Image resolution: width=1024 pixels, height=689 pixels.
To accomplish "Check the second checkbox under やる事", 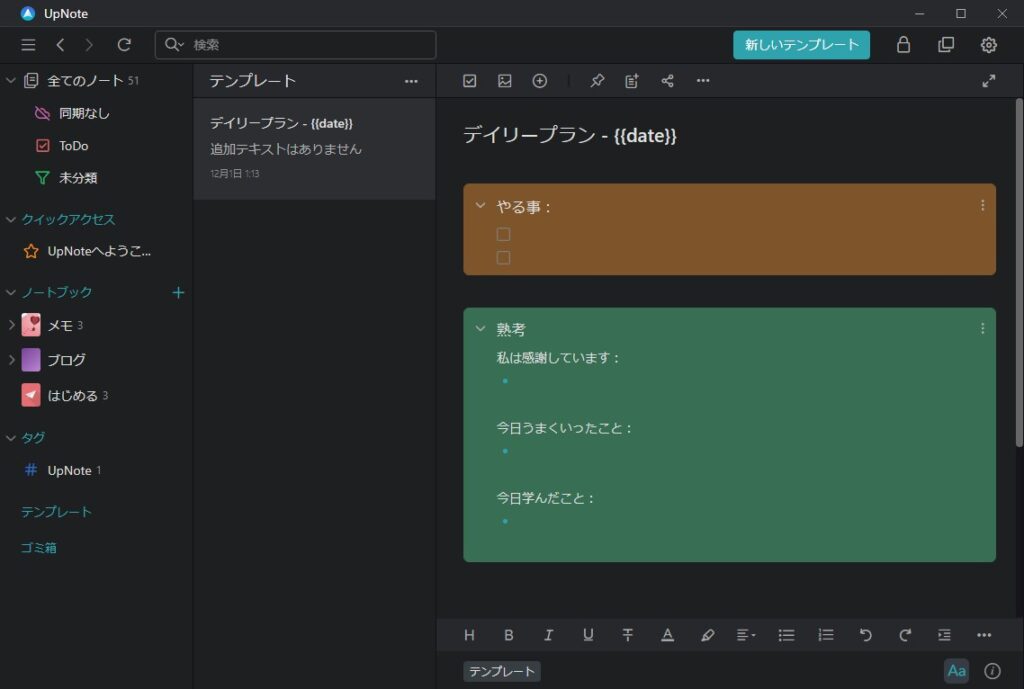I will tap(503, 257).
